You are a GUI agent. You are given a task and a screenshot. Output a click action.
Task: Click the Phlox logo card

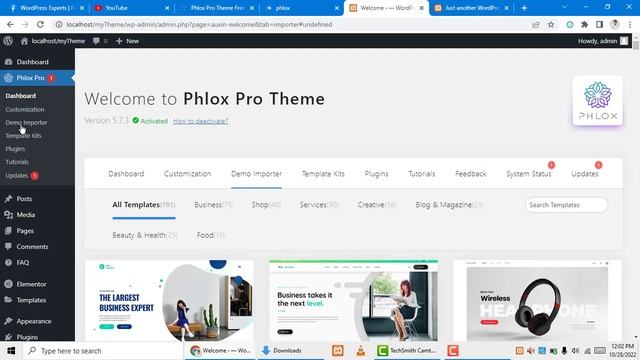[598, 101]
